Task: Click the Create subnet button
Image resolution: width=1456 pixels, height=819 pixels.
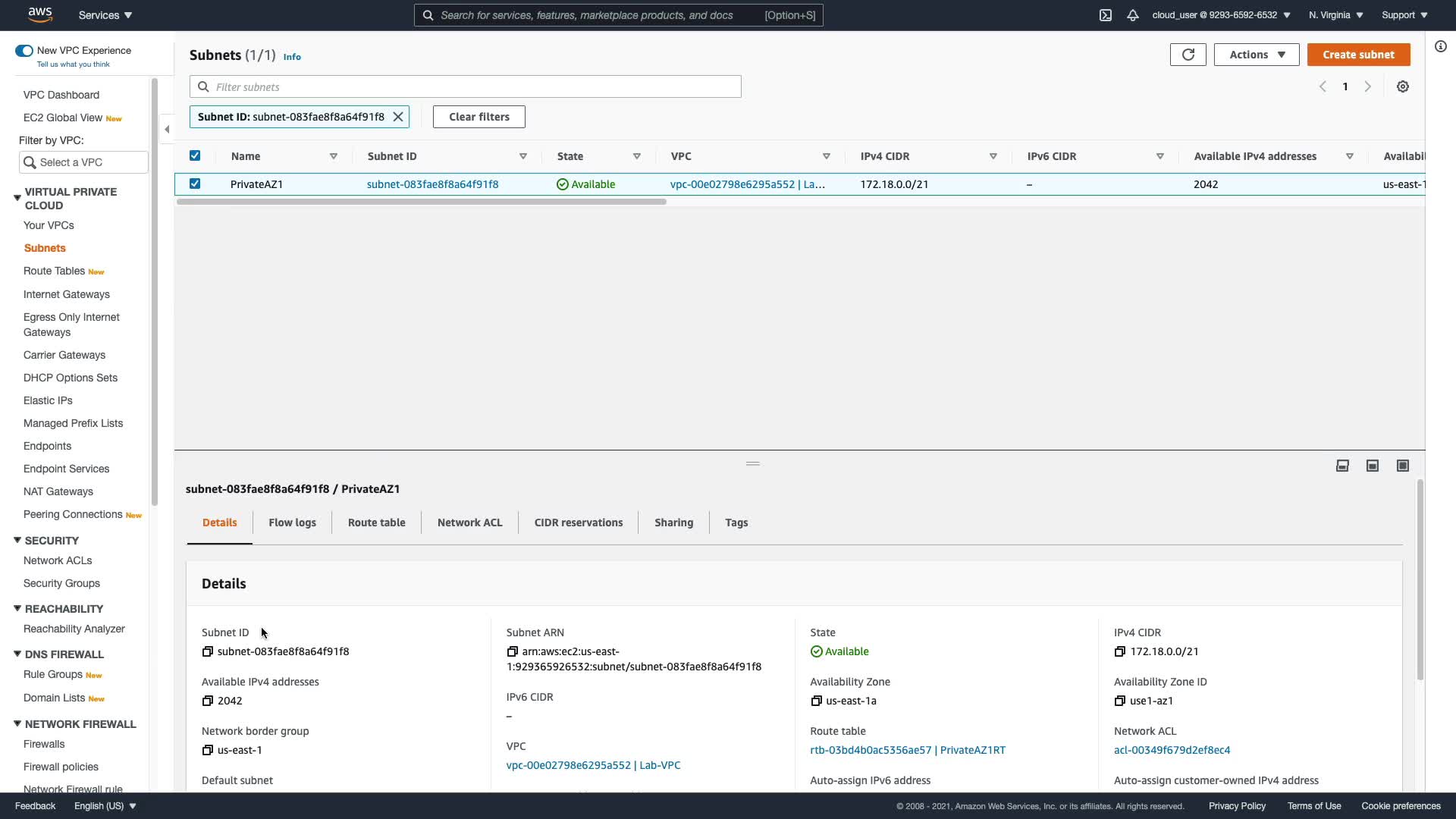Action: pos(1358,55)
